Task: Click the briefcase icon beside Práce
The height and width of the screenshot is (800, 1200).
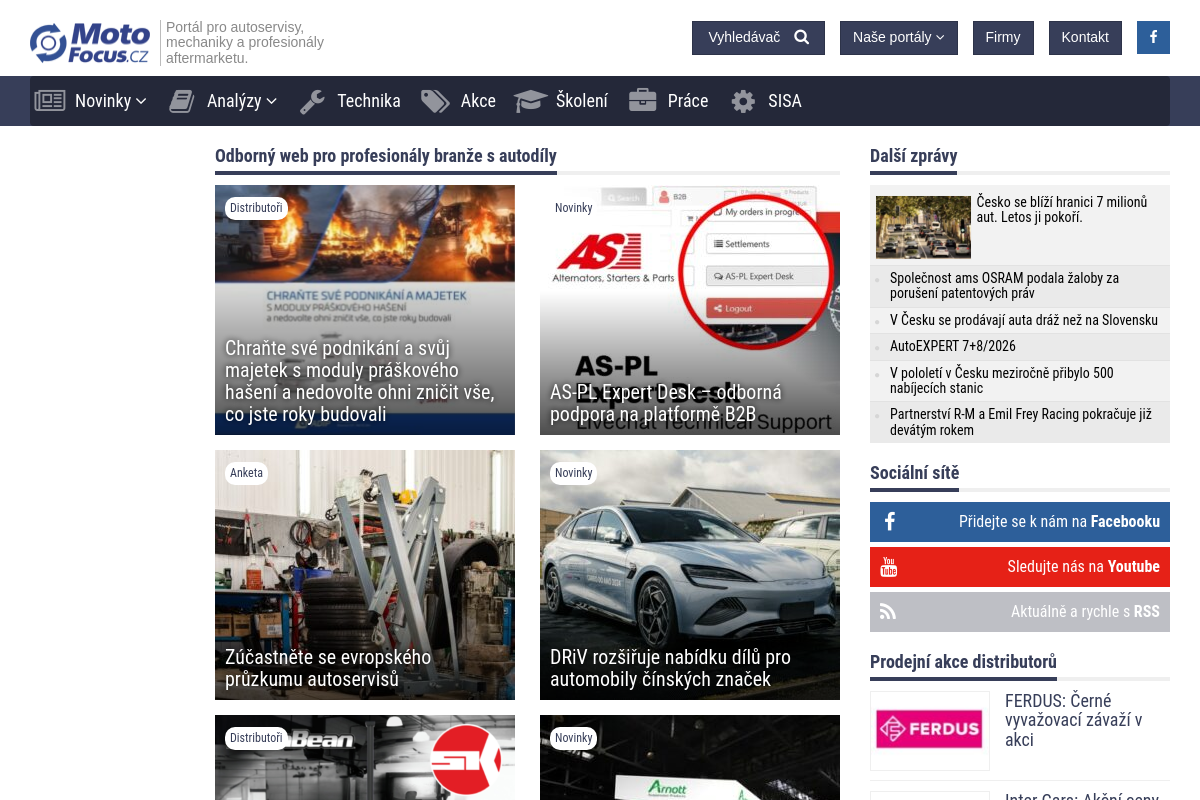Action: [642, 100]
